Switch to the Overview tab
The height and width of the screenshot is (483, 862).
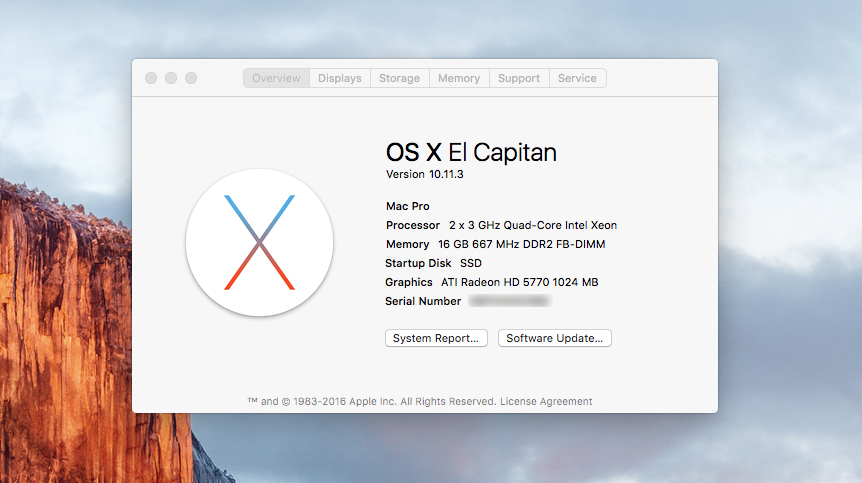(276, 78)
